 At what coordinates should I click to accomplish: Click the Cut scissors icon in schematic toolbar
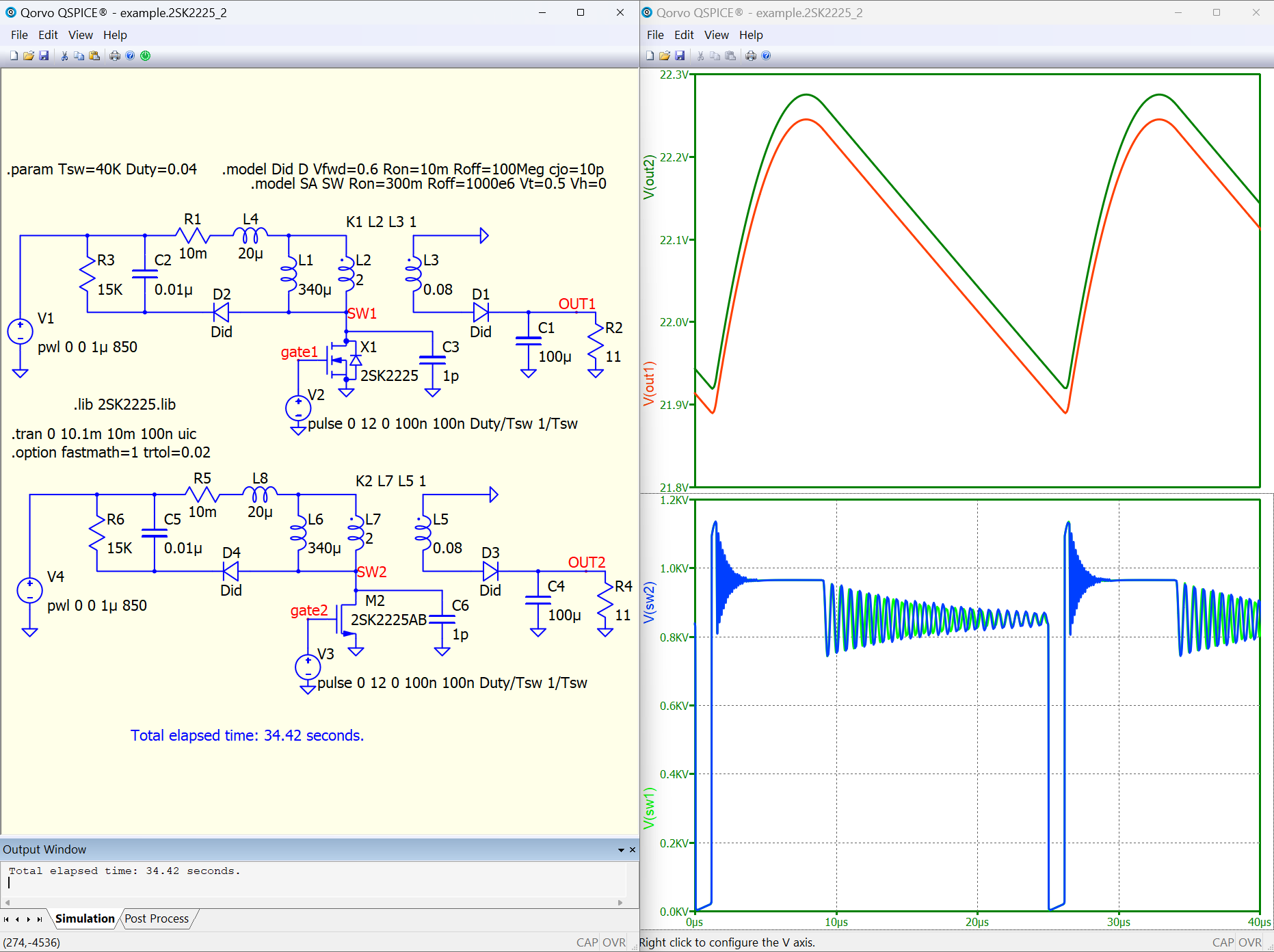pos(64,56)
